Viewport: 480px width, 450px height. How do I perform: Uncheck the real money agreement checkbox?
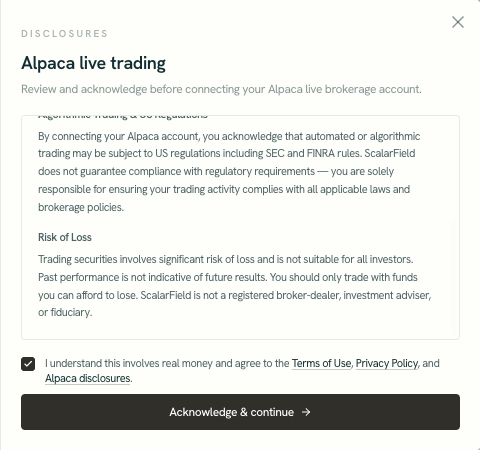pos(28,364)
